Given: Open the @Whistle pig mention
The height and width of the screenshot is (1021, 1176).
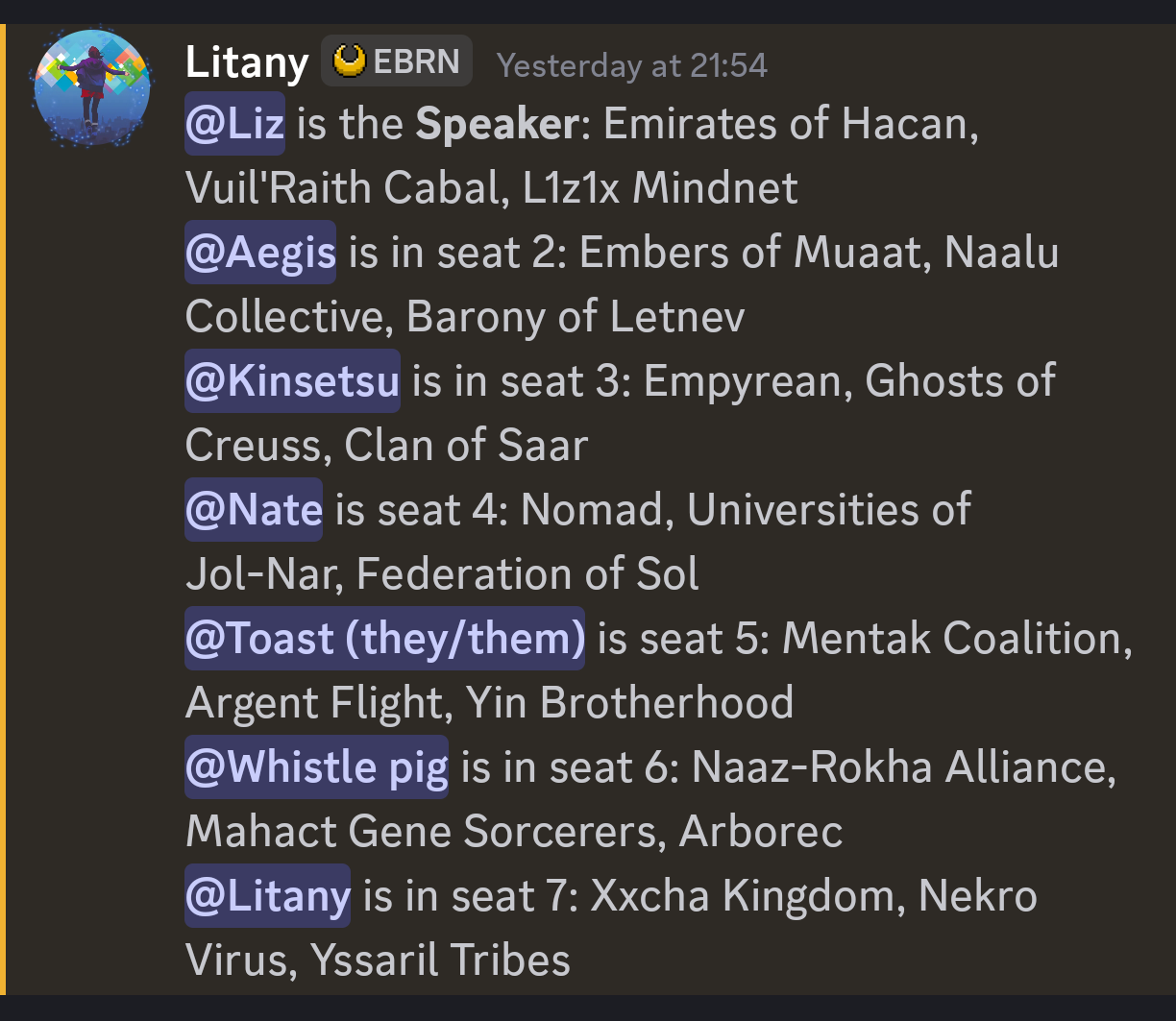Looking at the screenshot, I should pyautogui.click(x=316, y=766).
